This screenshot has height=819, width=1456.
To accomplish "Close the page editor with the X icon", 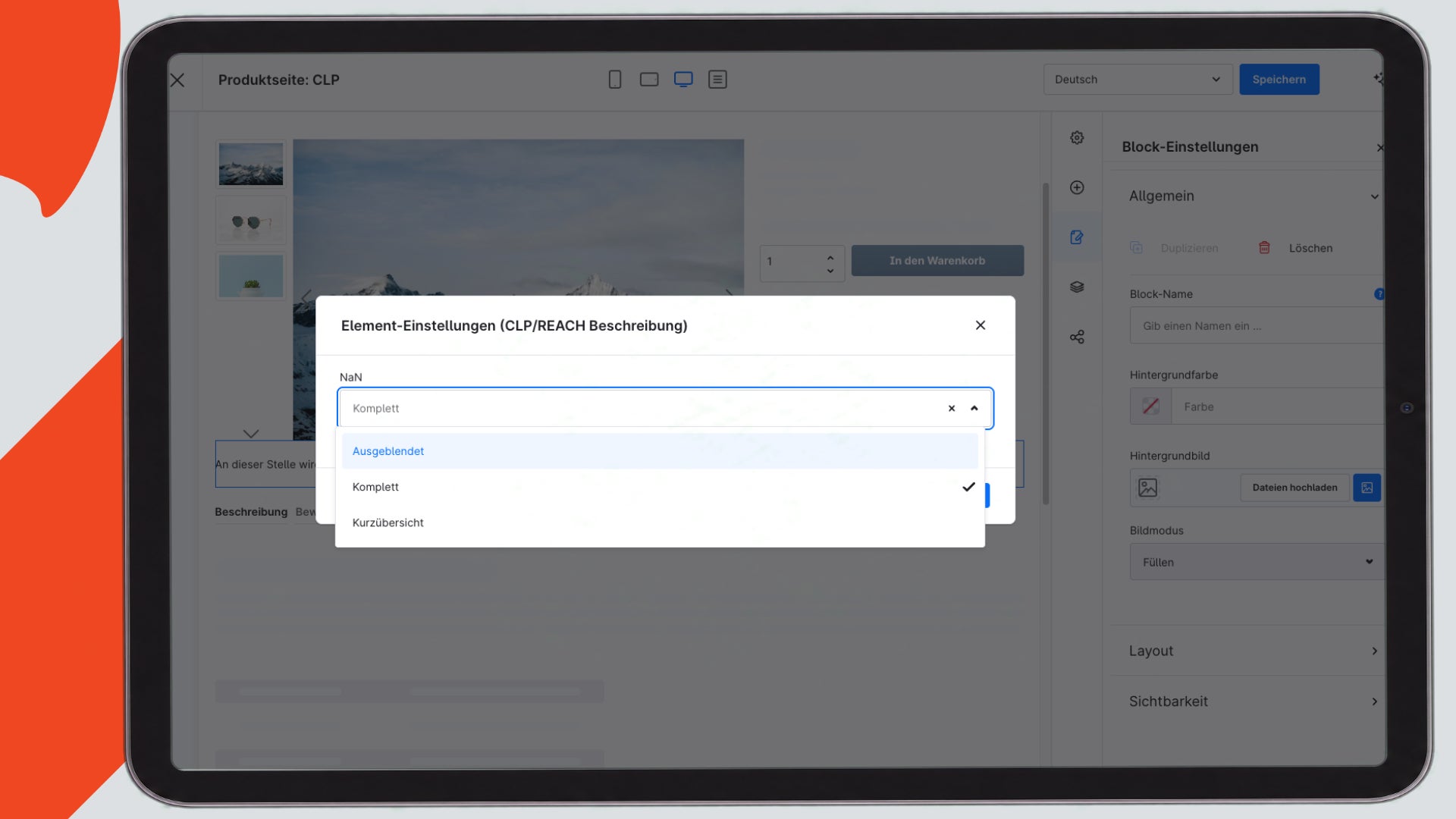I will 177,80.
